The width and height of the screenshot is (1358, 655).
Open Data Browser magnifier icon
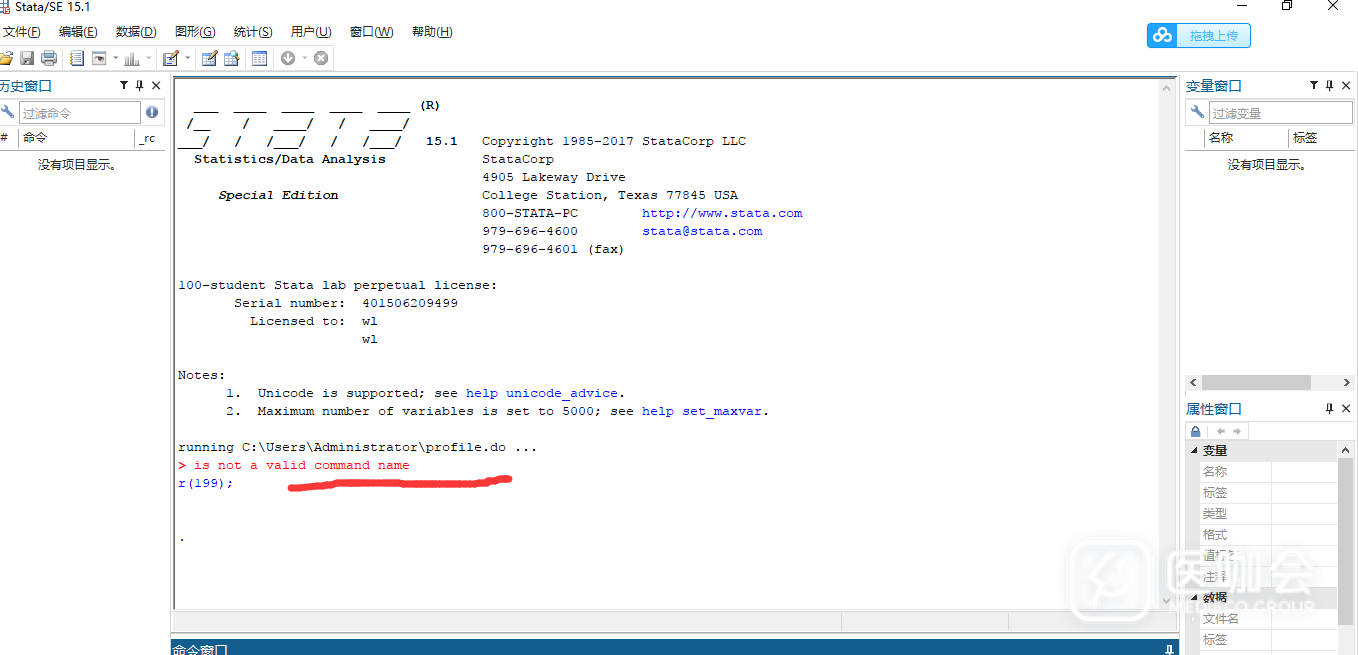231,58
